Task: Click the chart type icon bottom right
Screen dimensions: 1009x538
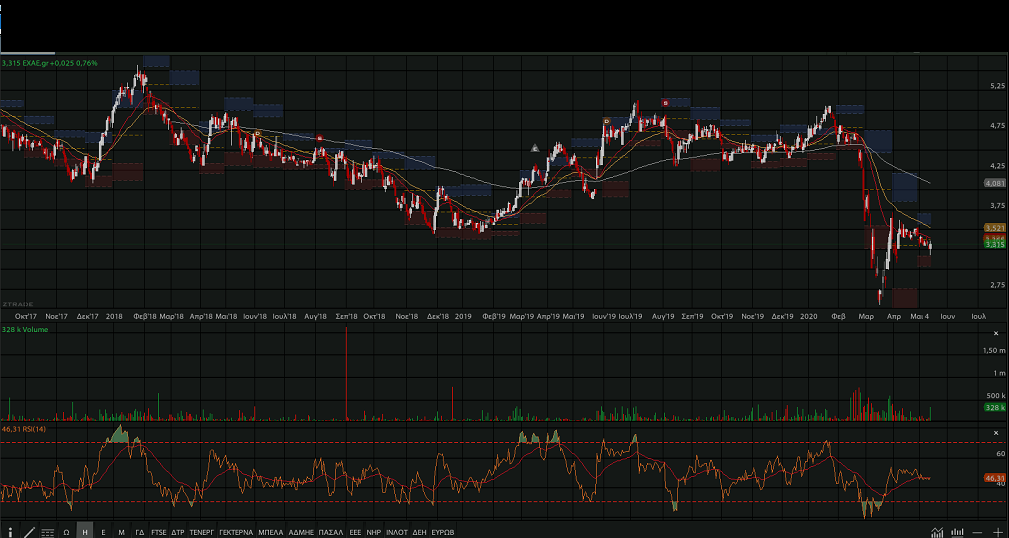Action: [x=937, y=531]
